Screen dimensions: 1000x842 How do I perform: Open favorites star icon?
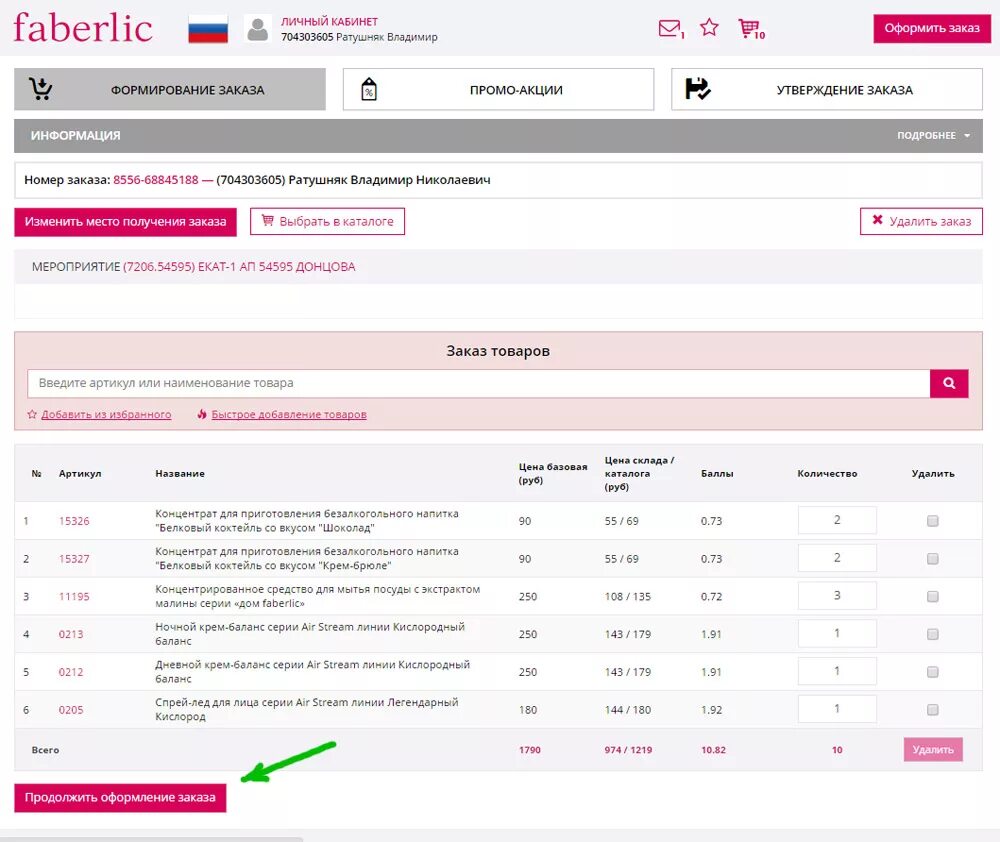[709, 27]
